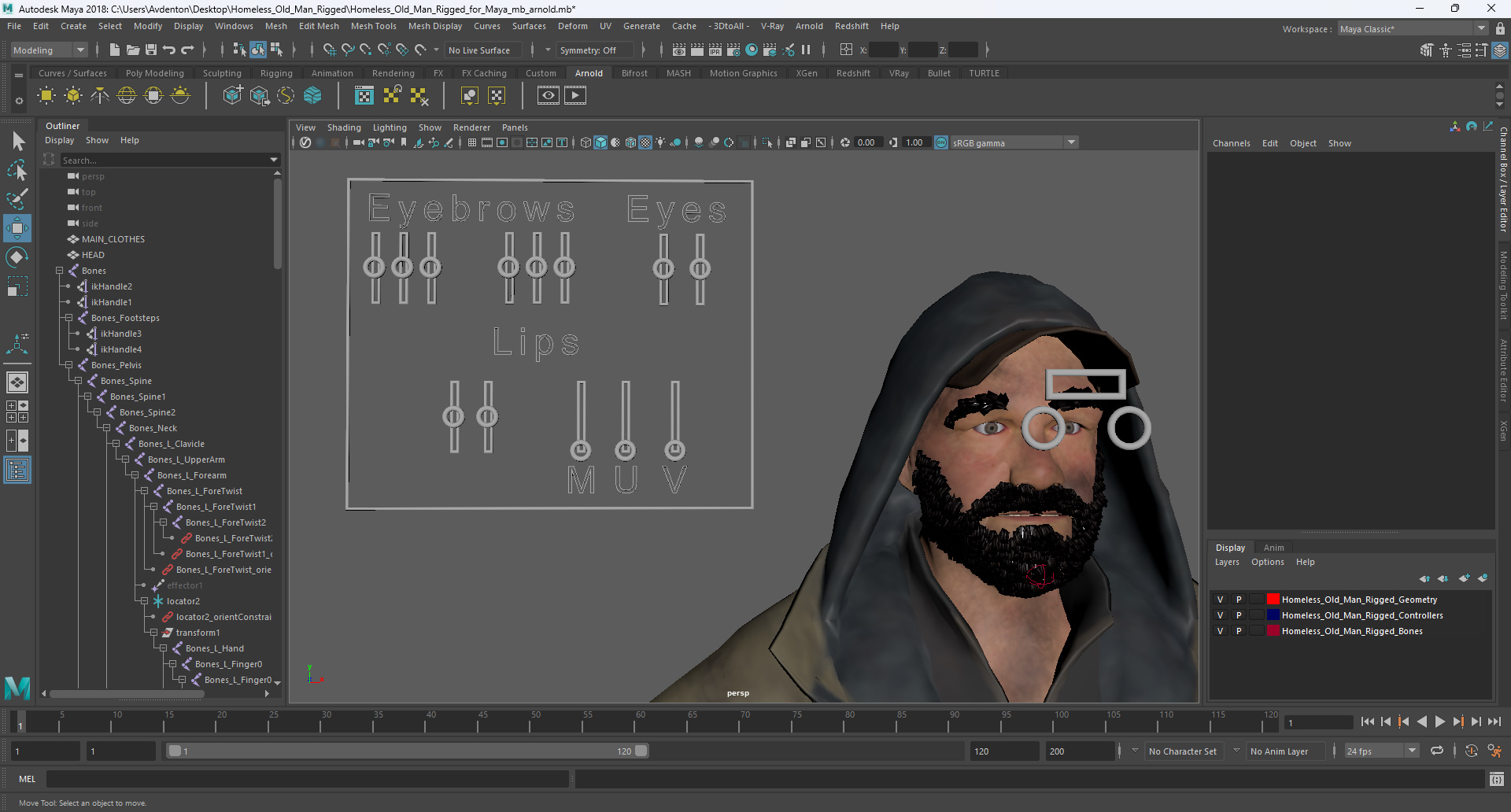Click the Redo arrow icon
1511x812 pixels.
(187, 50)
